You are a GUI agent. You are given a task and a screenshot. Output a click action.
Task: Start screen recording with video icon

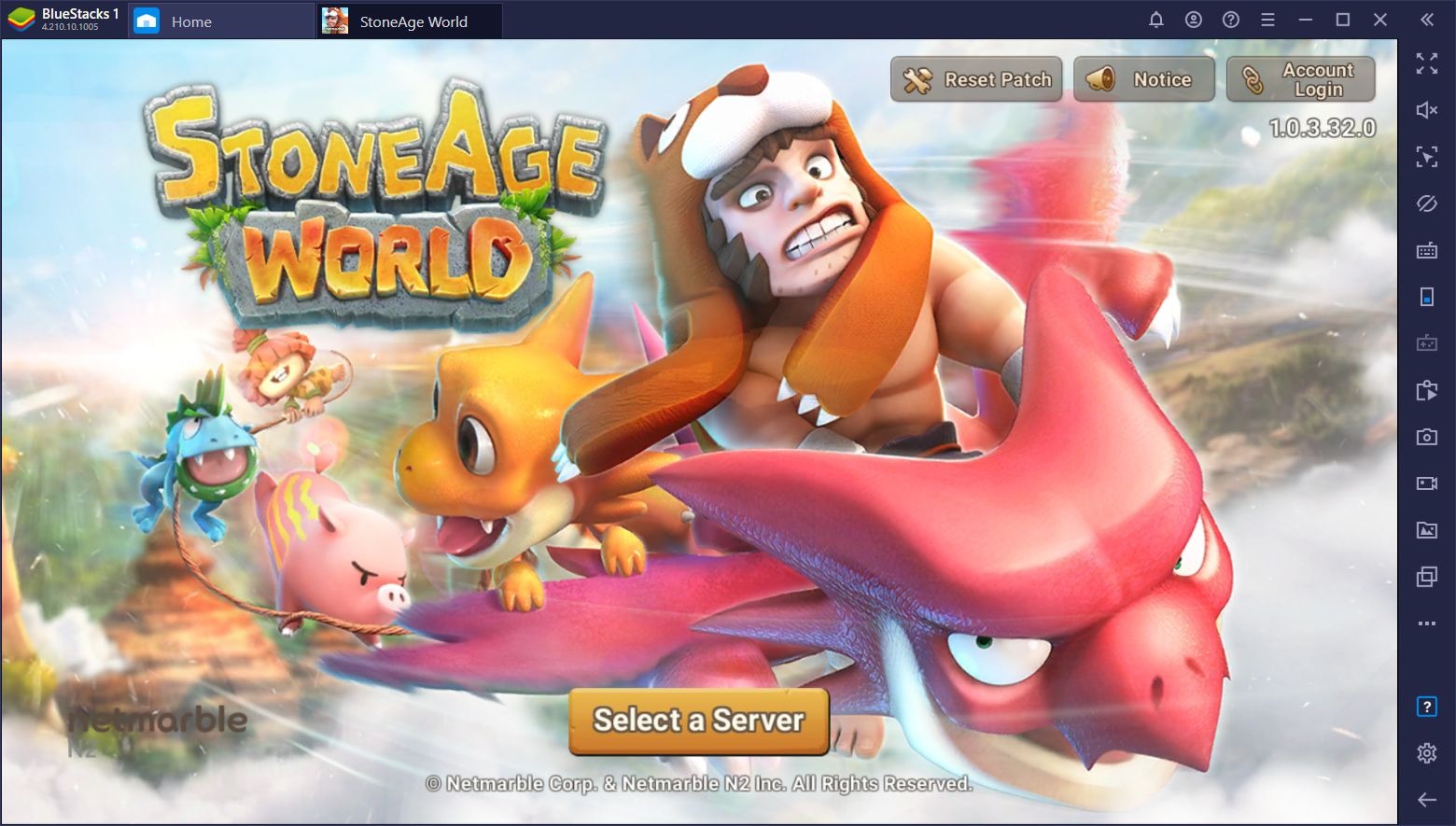(x=1426, y=483)
